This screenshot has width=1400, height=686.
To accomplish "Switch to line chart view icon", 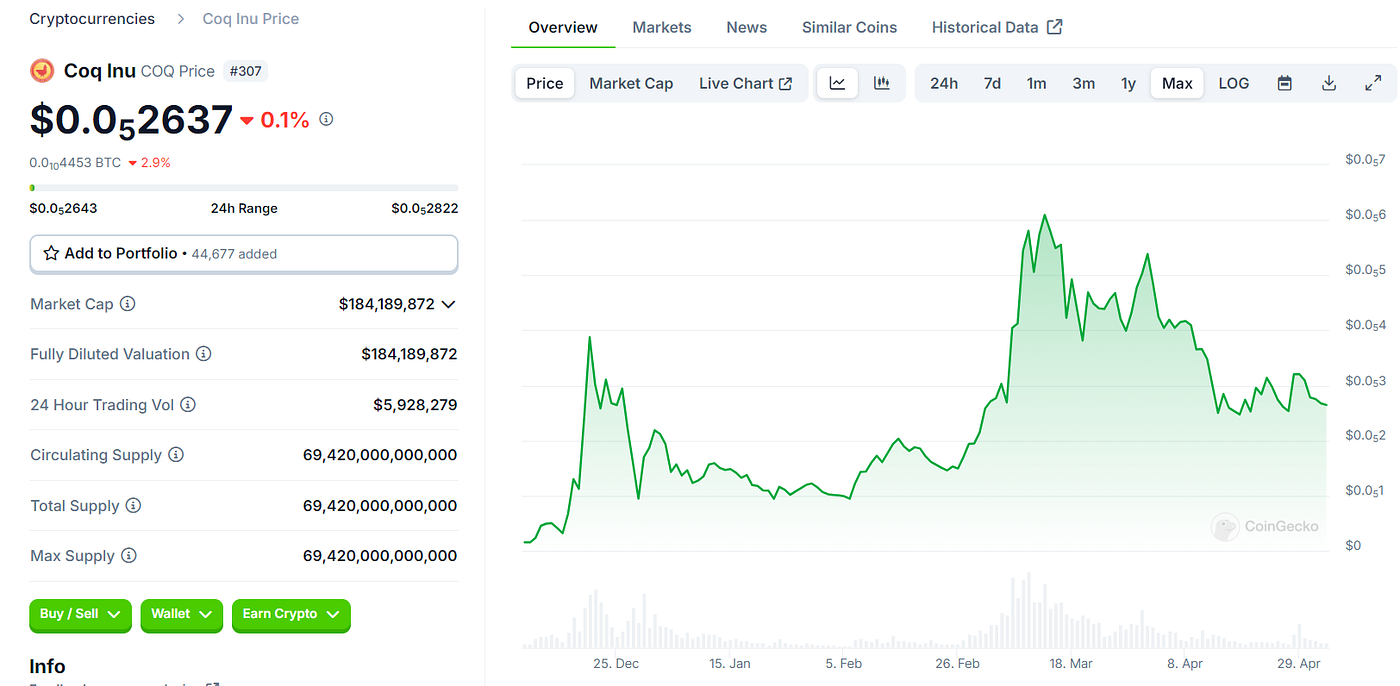I will pos(838,83).
